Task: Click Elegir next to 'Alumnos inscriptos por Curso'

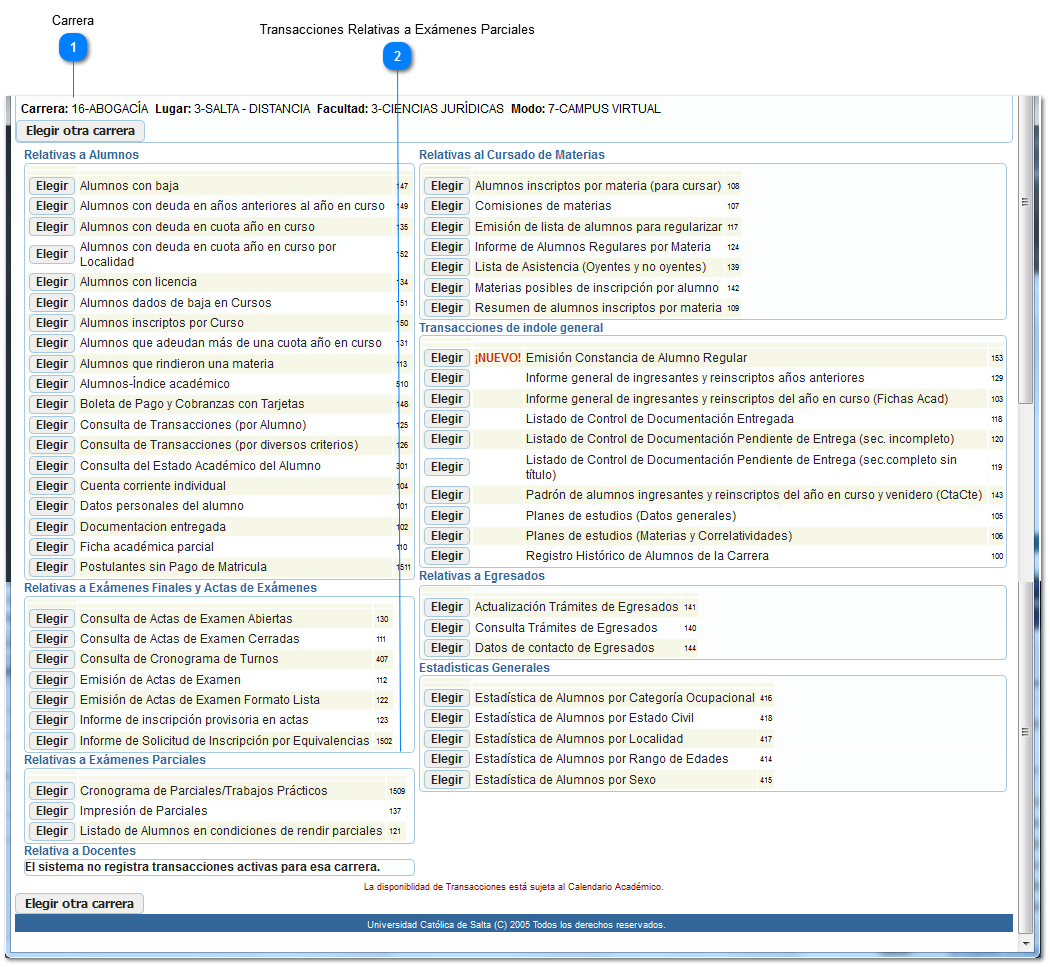Action: click(x=52, y=323)
